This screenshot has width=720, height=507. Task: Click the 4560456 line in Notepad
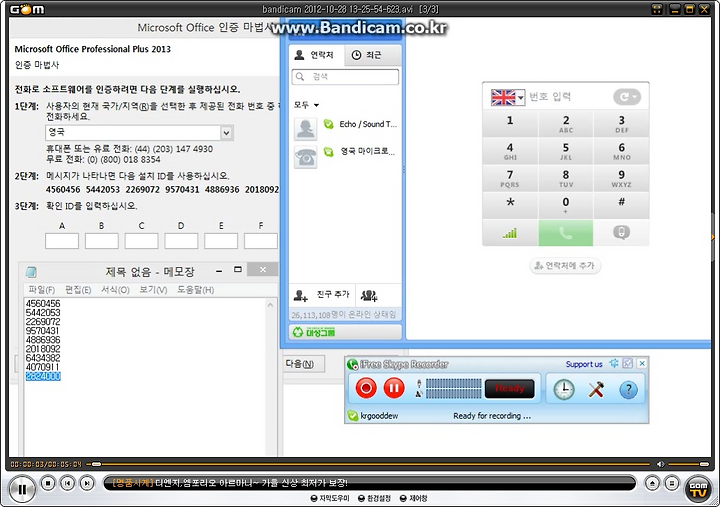pyautogui.click(x=43, y=304)
